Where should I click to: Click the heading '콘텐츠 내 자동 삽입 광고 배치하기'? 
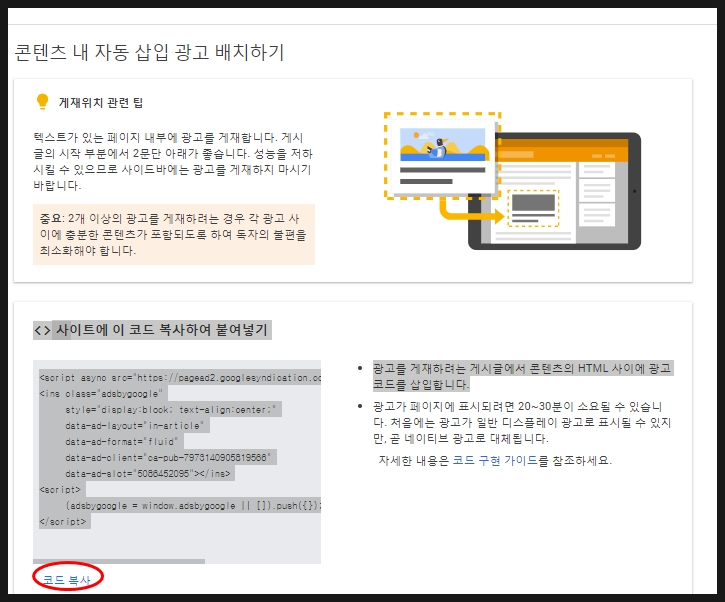(x=149, y=52)
